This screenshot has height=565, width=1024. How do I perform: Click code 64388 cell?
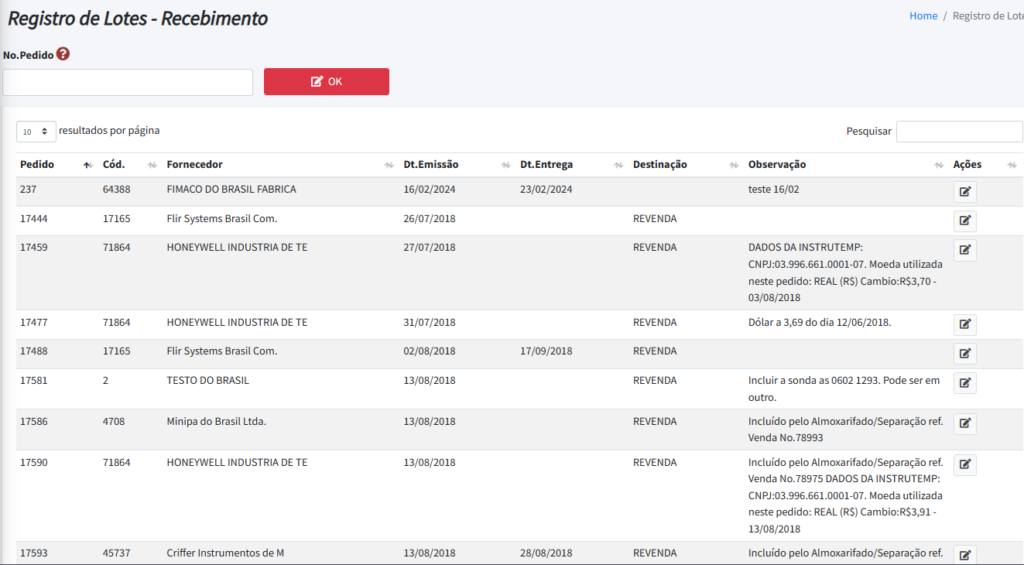click(116, 189)
